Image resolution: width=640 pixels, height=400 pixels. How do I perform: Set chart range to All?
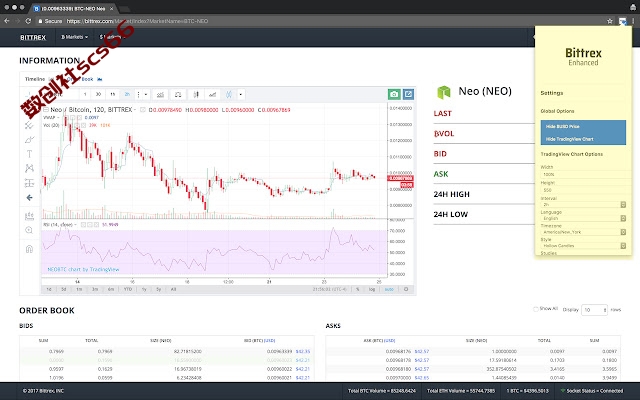173,289
